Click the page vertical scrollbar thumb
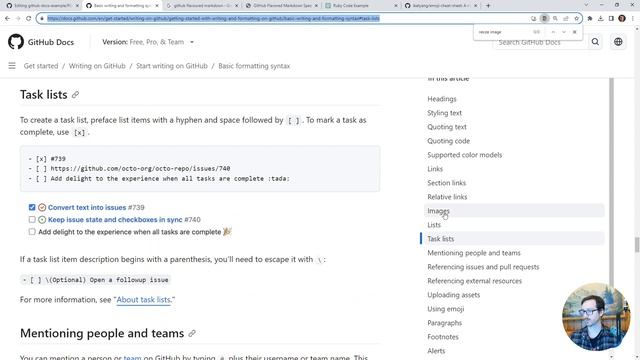This screenshot has width=640, height=360. point(637,245)
